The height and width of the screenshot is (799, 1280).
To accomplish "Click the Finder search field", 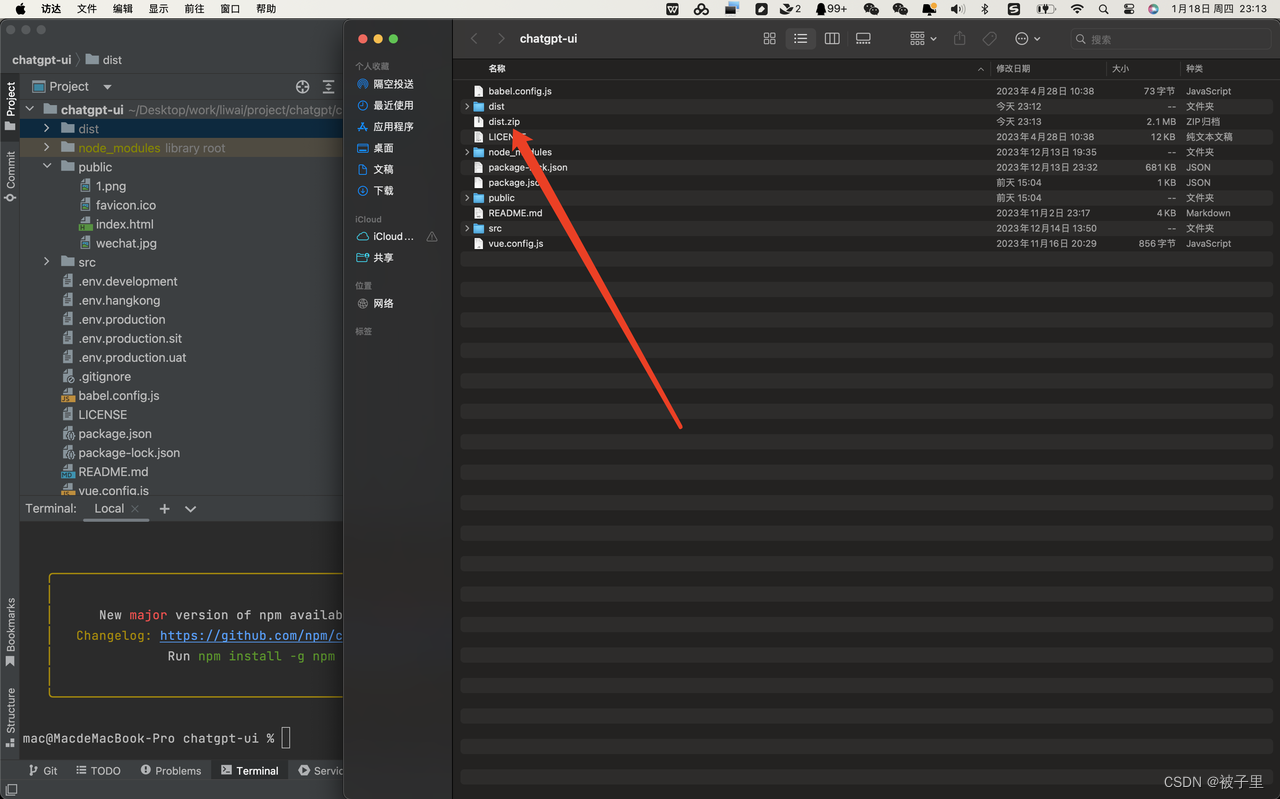I will pos(1170,39).
